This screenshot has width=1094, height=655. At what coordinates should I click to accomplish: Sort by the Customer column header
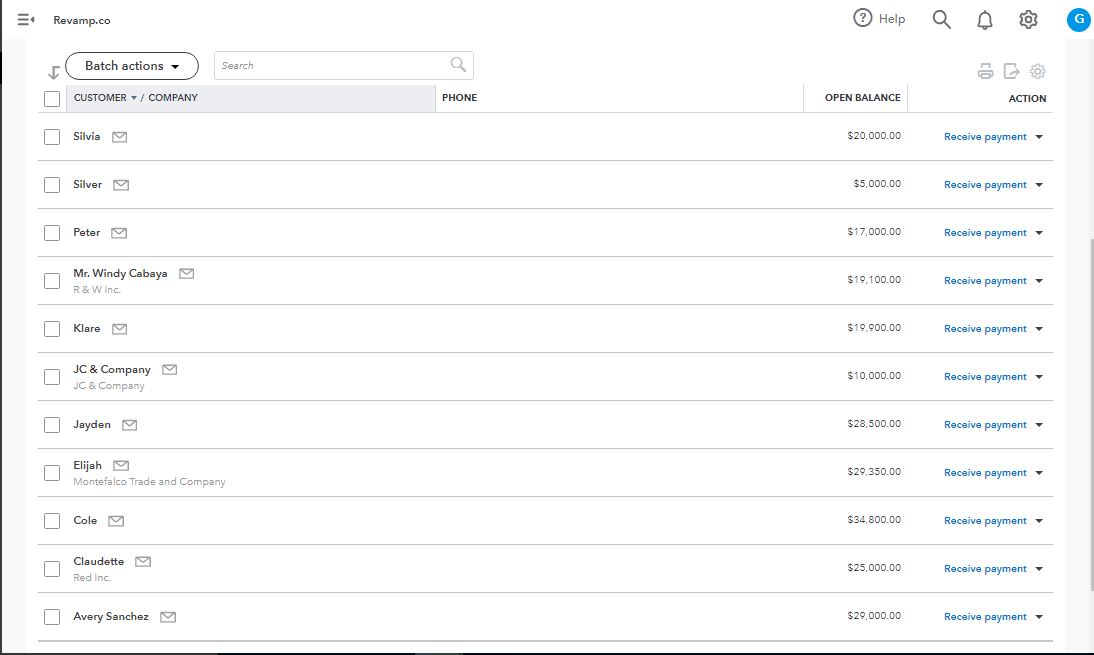pos(101,98)
